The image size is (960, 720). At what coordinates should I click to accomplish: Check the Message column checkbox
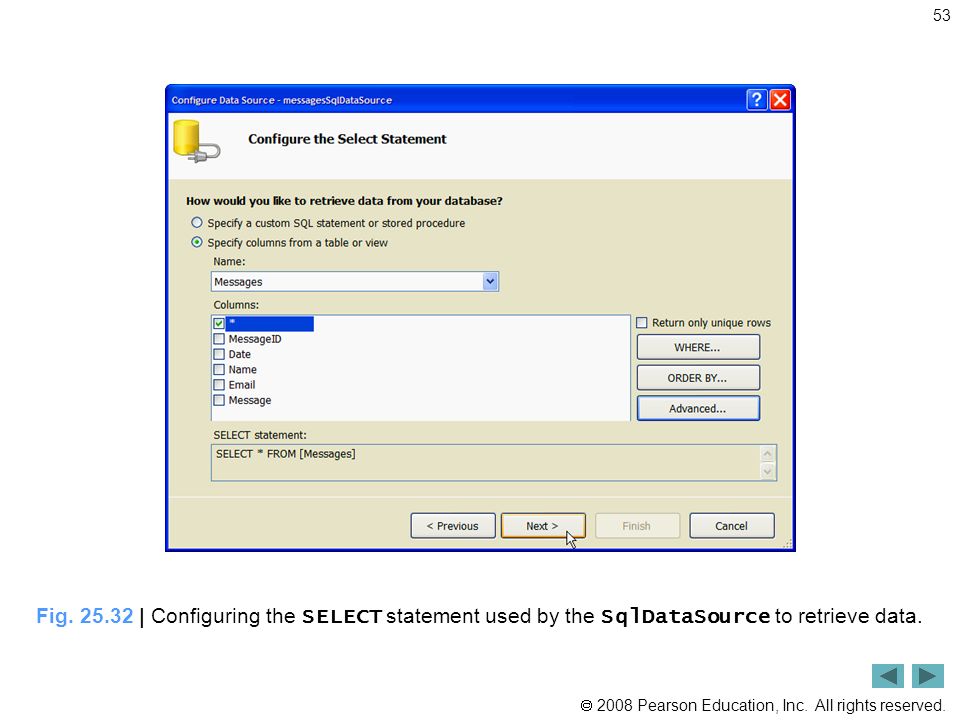click(x=219, y=400)
